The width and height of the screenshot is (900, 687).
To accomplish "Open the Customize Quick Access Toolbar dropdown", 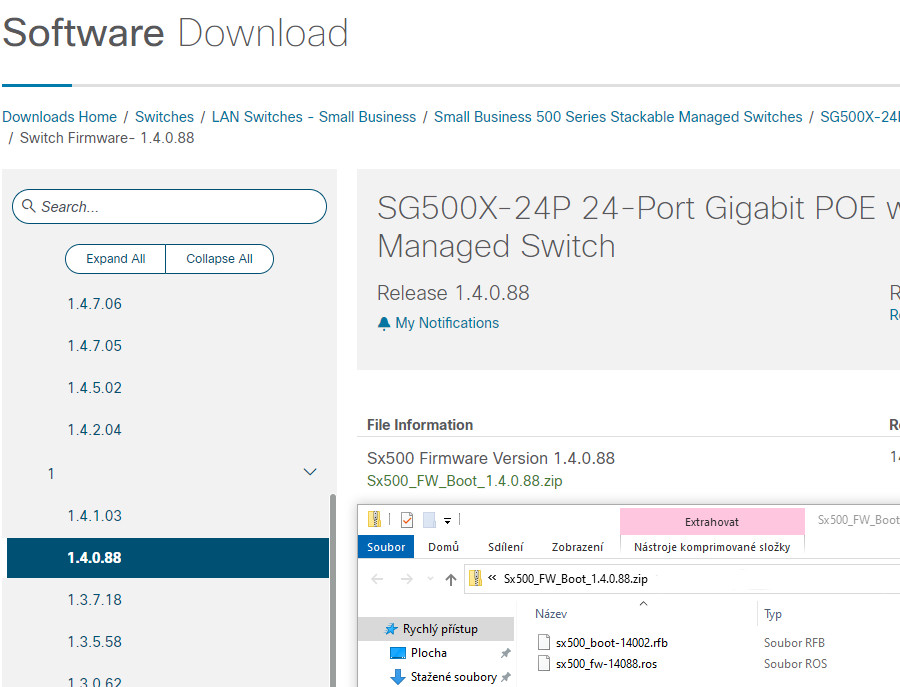I will (x=447, y=521).
